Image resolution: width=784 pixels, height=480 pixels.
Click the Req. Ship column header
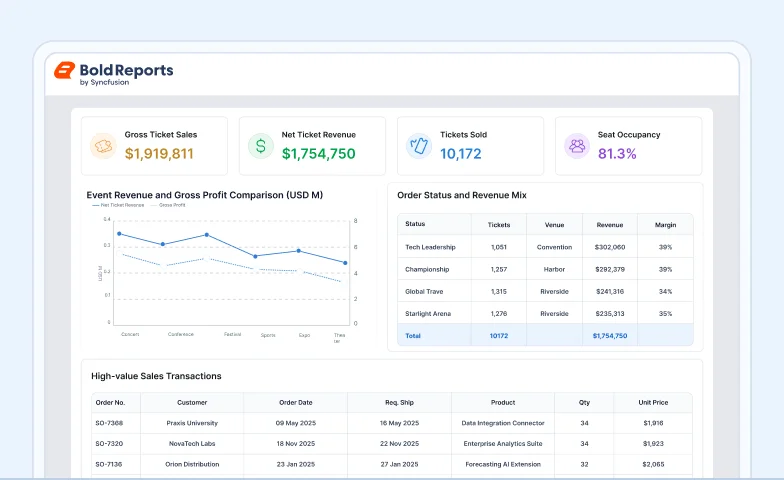pos(400,402)
